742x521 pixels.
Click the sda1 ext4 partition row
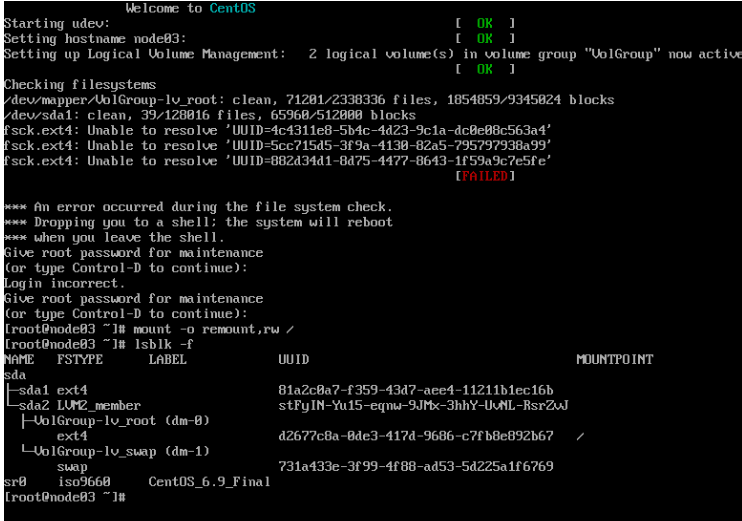(x=52, y=390)
